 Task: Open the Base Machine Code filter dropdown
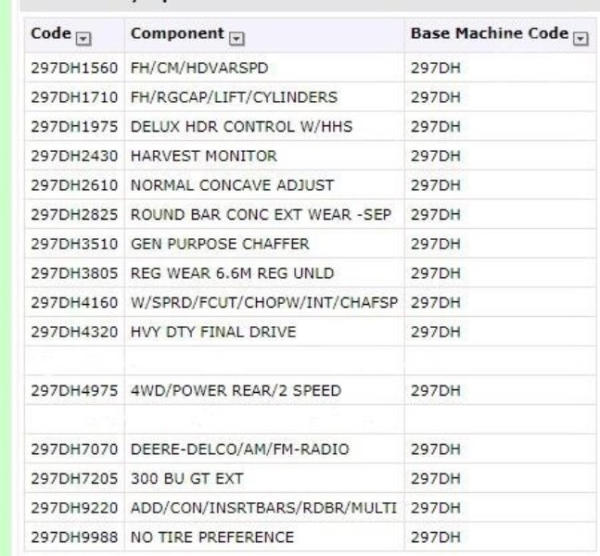[x=579, y=35]
